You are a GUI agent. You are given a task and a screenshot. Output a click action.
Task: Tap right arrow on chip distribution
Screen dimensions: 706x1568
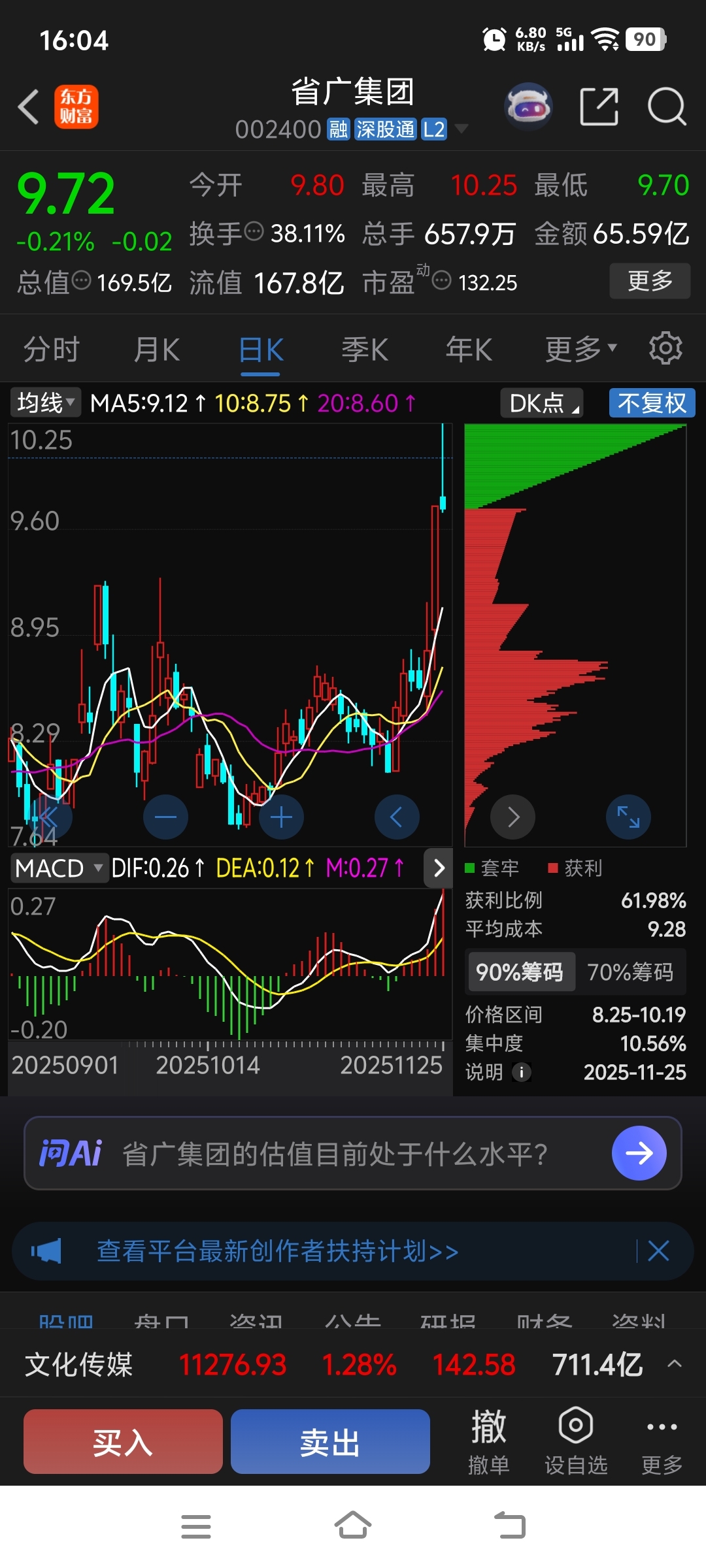point(513,817)
